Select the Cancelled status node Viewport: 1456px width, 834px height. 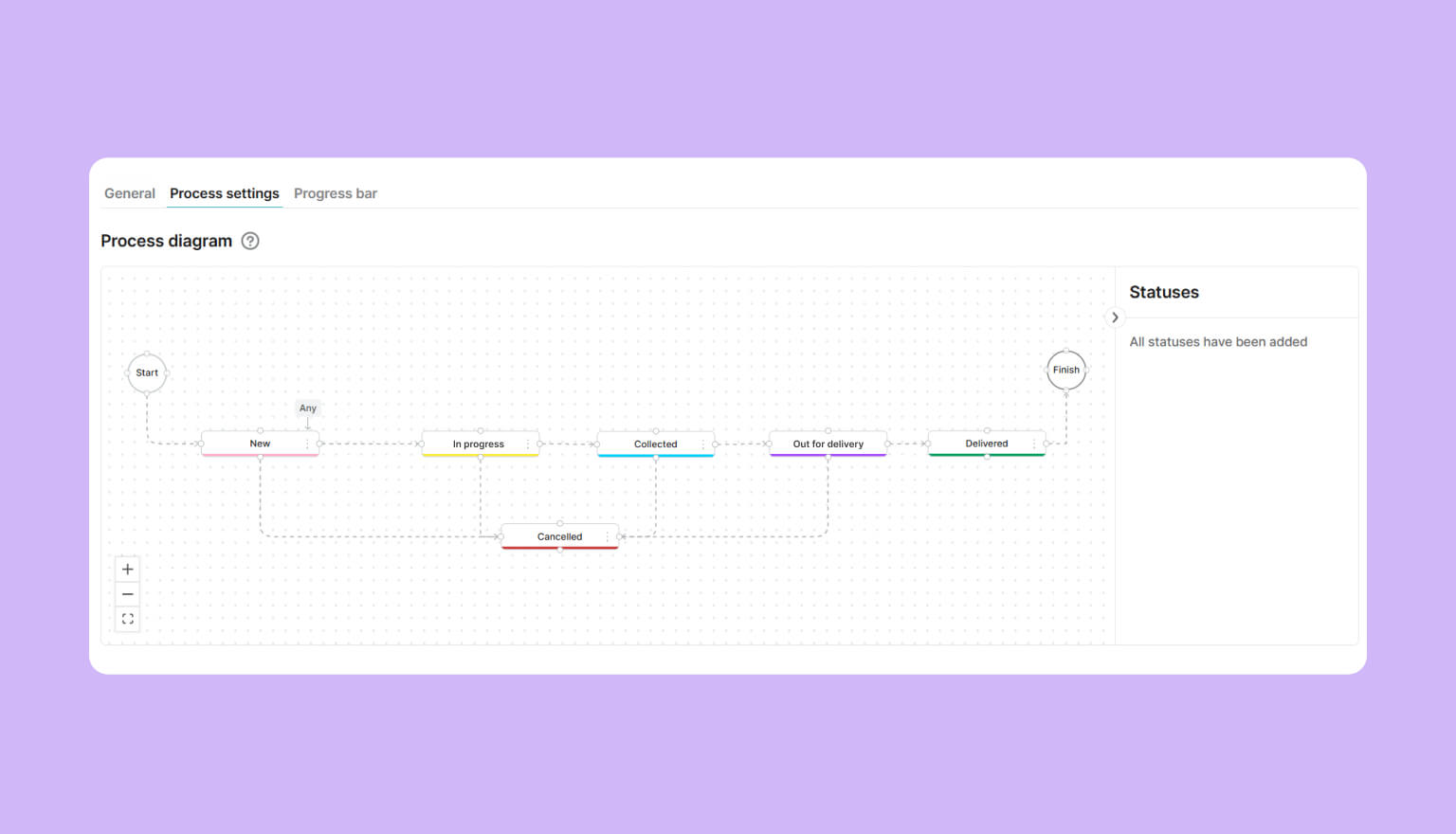tap(560, 536)
